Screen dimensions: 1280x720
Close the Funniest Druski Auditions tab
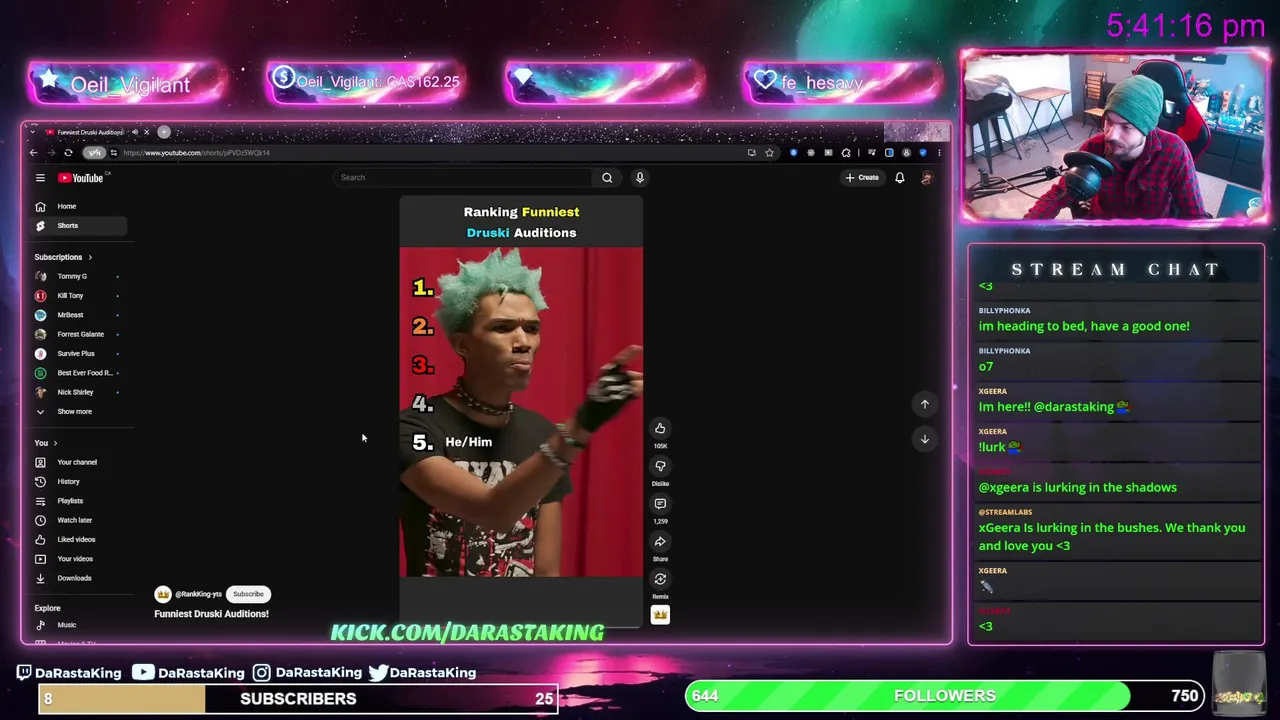click(x=146, y=132)
